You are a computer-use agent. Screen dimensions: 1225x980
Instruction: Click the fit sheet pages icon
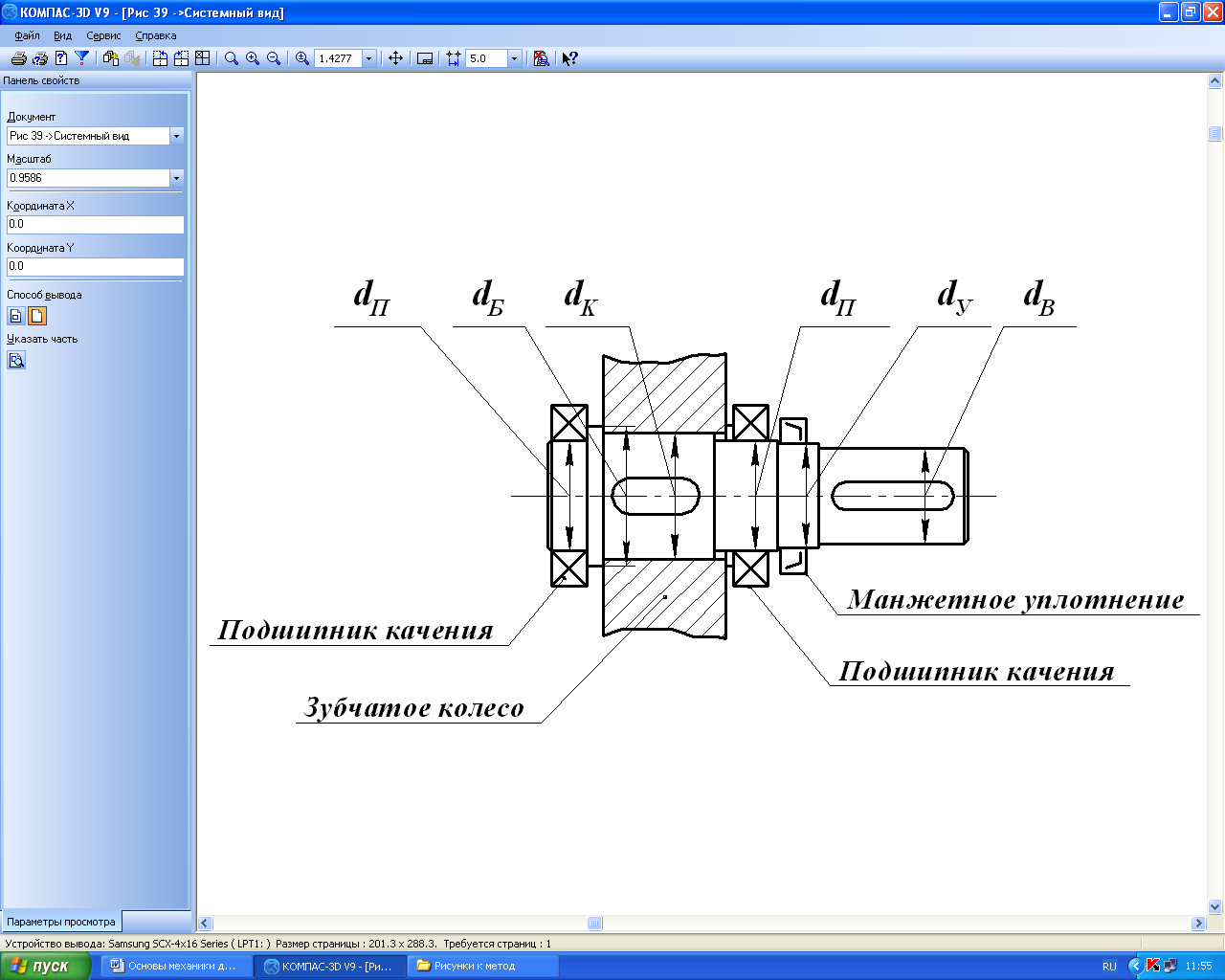click(160, 58)
